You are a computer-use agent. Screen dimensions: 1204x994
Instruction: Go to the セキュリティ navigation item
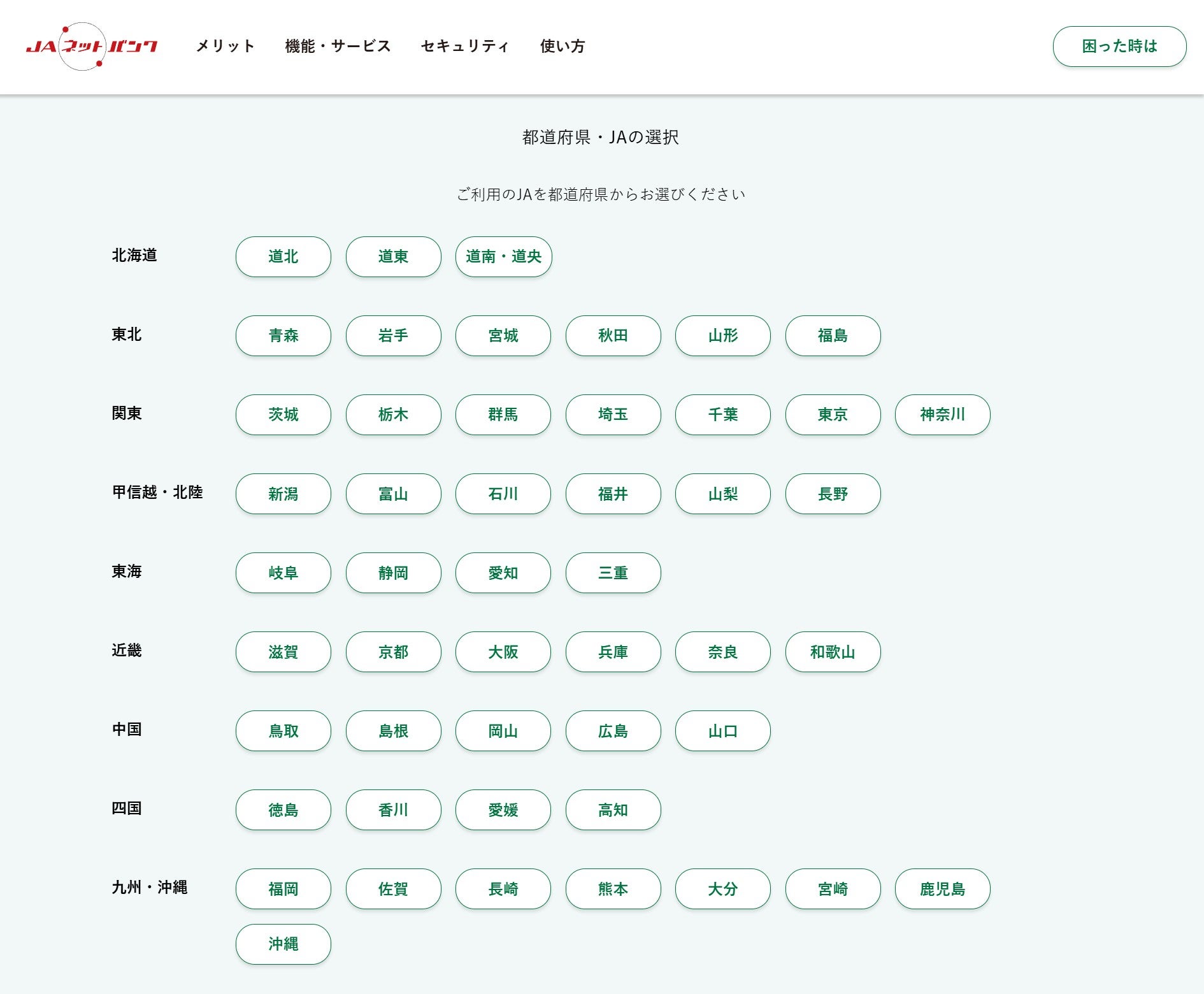pos(465,47)
